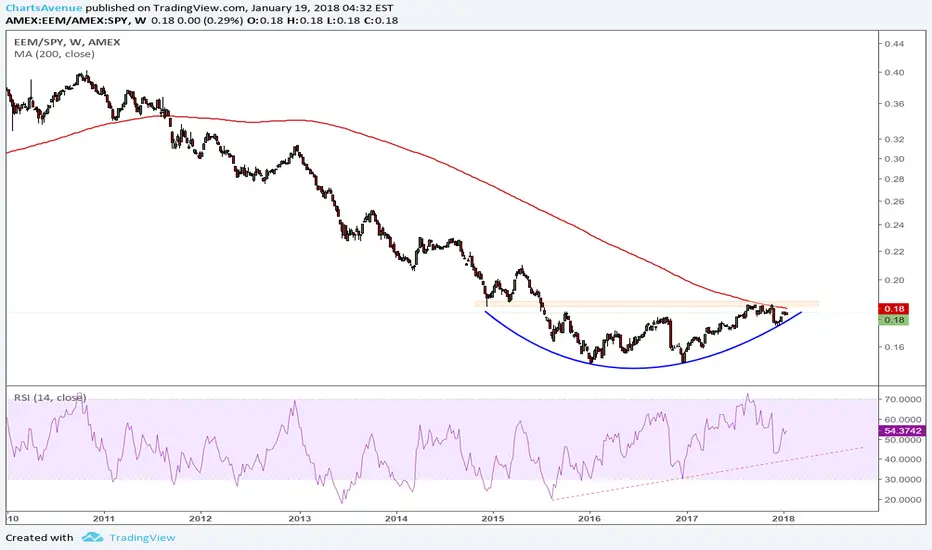
Task: Click the 20.0000 RSI axis value
Action: [903, 499]
